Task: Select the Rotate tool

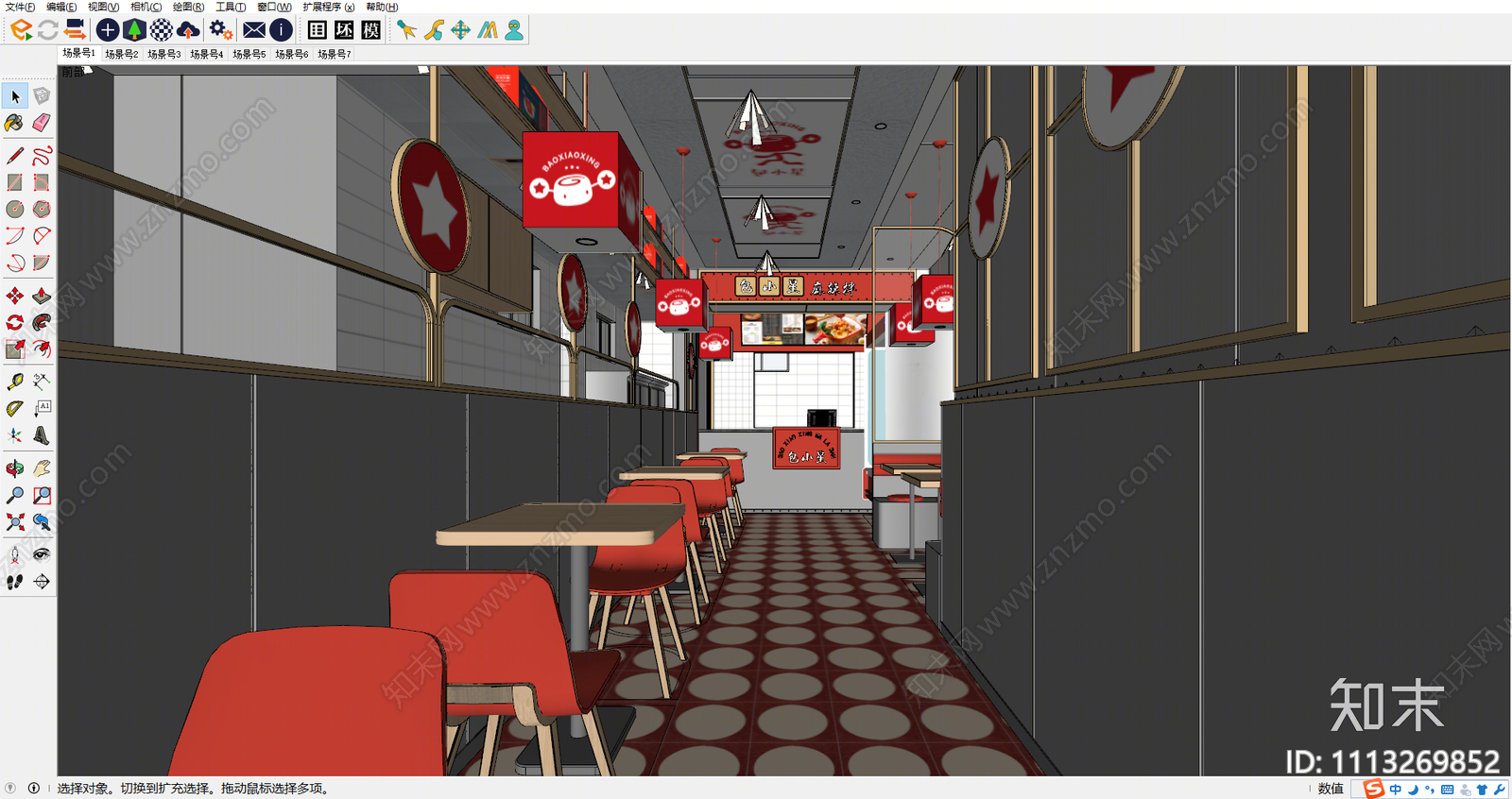Action: (x=15, y=323)
